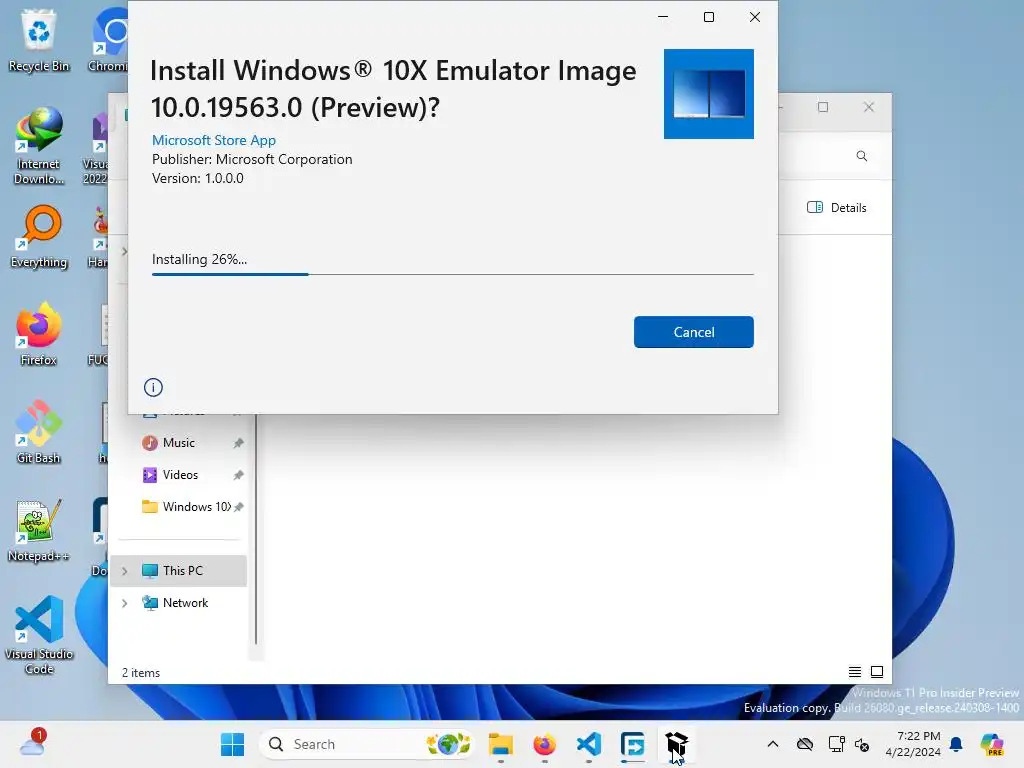Switch File Explorer to large thumbnails view
This screenshot has width=1024, height=768.
[x=877, y=672]
